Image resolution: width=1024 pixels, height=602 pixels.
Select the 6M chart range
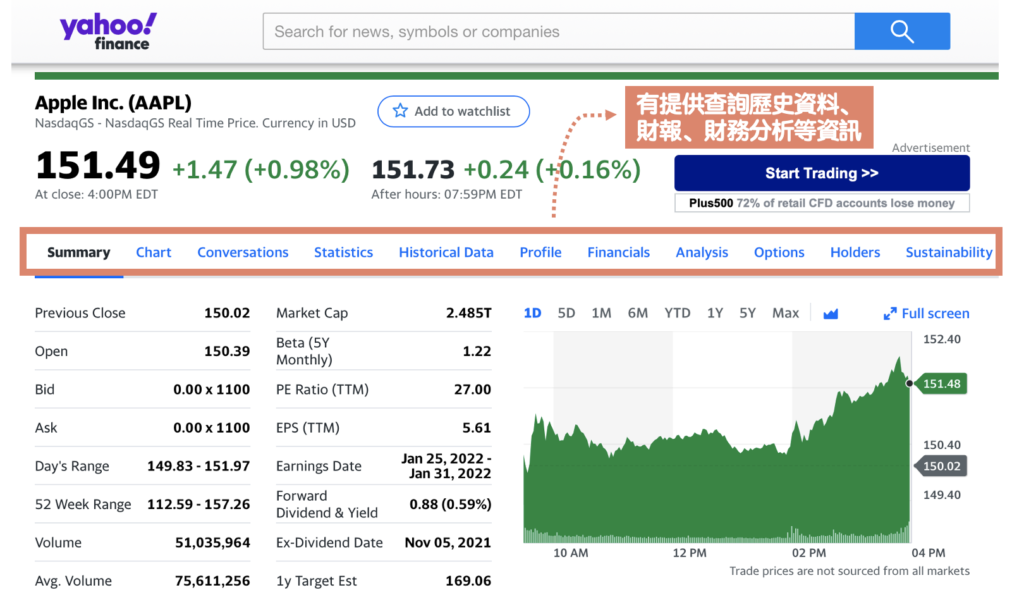tap(637, 313)
